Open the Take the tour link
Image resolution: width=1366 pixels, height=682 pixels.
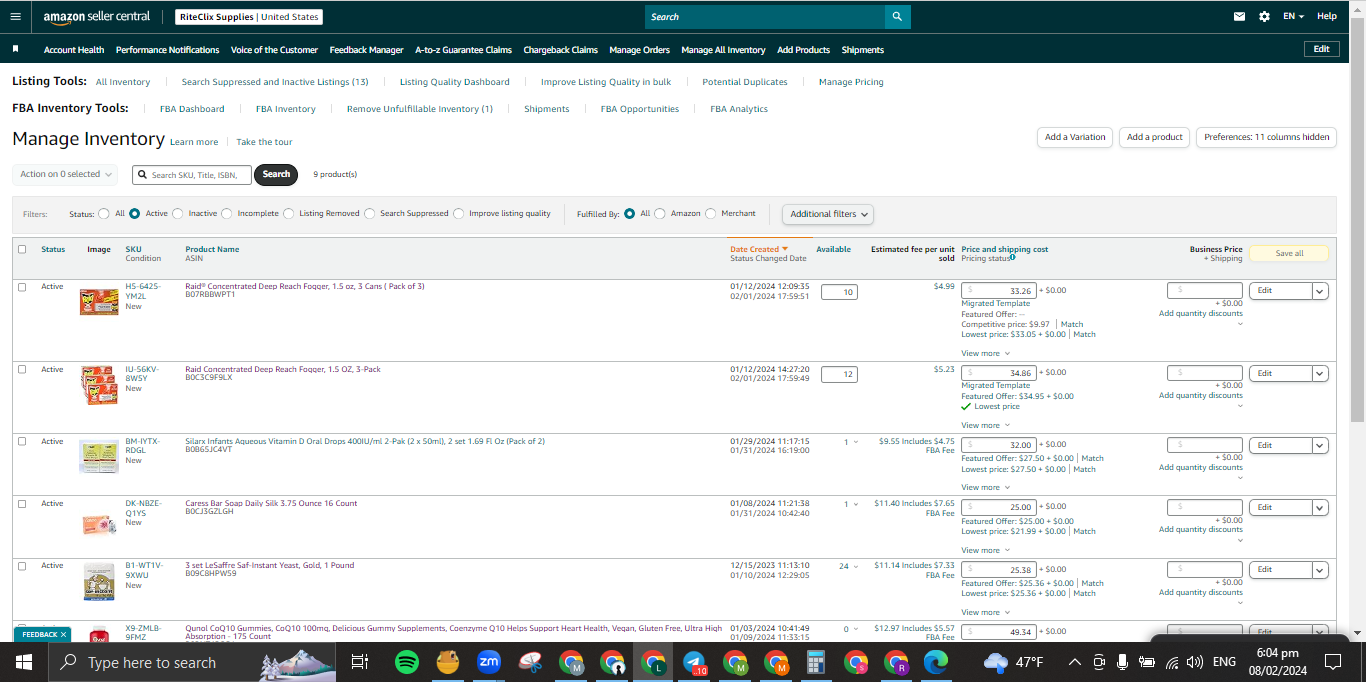(x=264, y=142)
